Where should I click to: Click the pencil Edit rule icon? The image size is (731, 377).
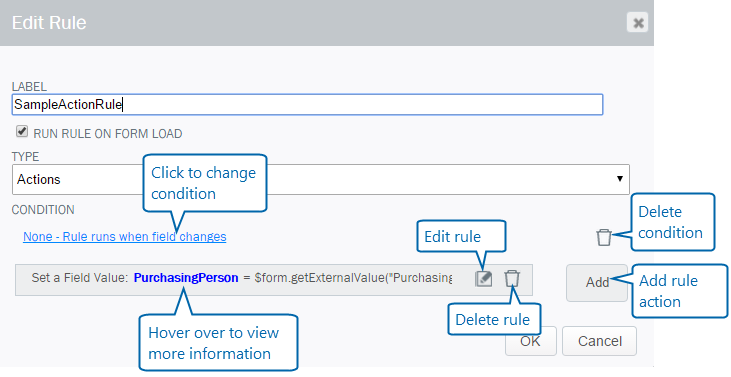point(483,279)
